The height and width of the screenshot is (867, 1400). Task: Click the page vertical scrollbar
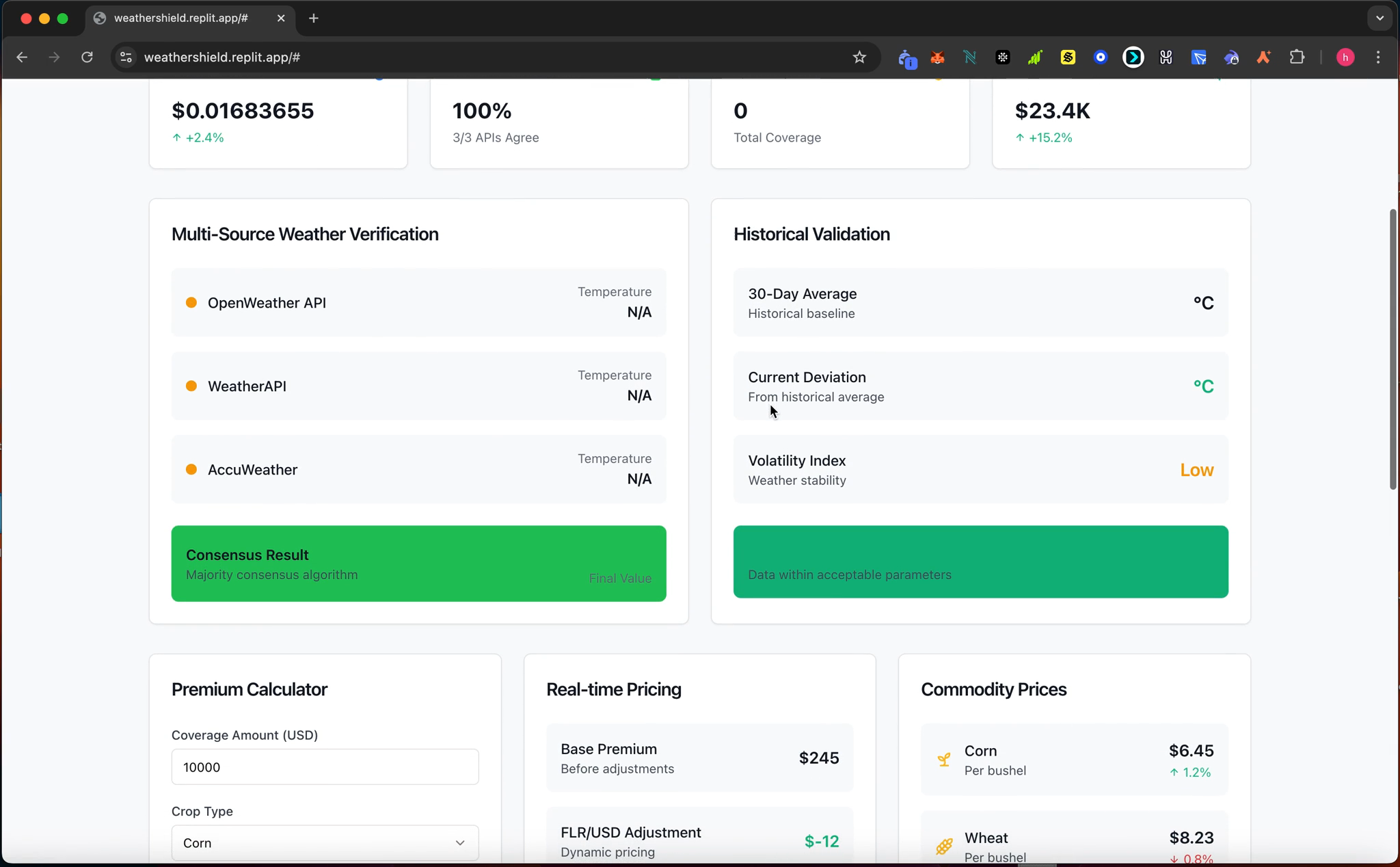click(x=1392, y=349)
